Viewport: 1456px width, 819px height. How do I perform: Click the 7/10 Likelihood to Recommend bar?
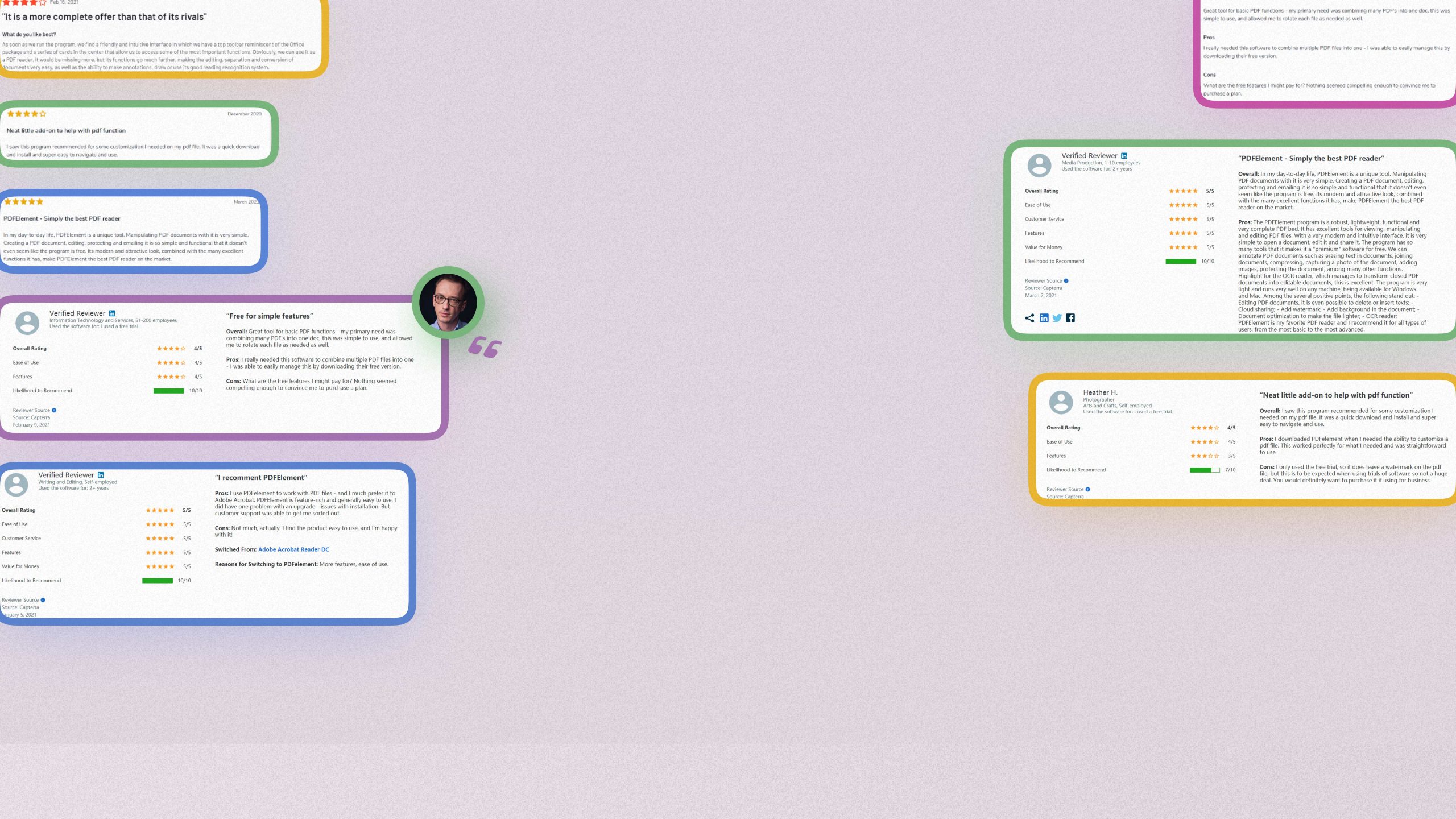pyautogui.click(x=1205, y=470)
